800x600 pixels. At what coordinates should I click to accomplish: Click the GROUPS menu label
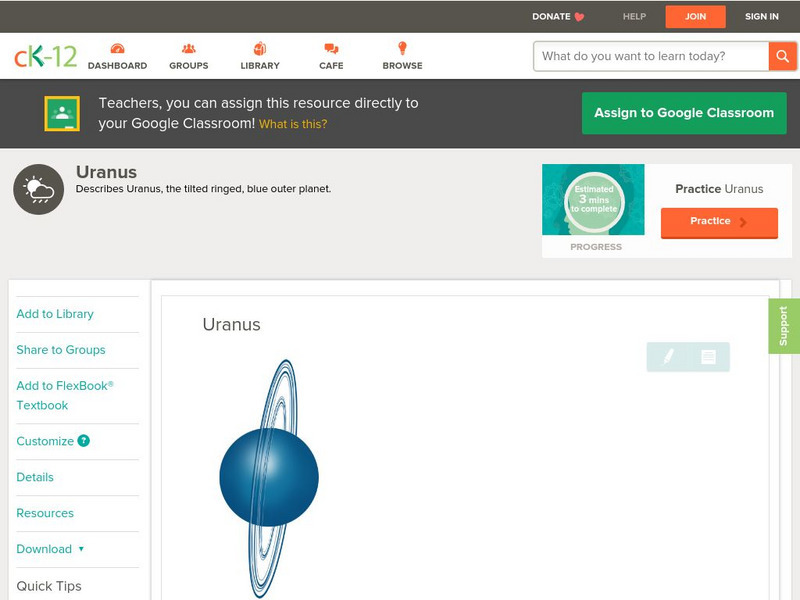point(189,66)
